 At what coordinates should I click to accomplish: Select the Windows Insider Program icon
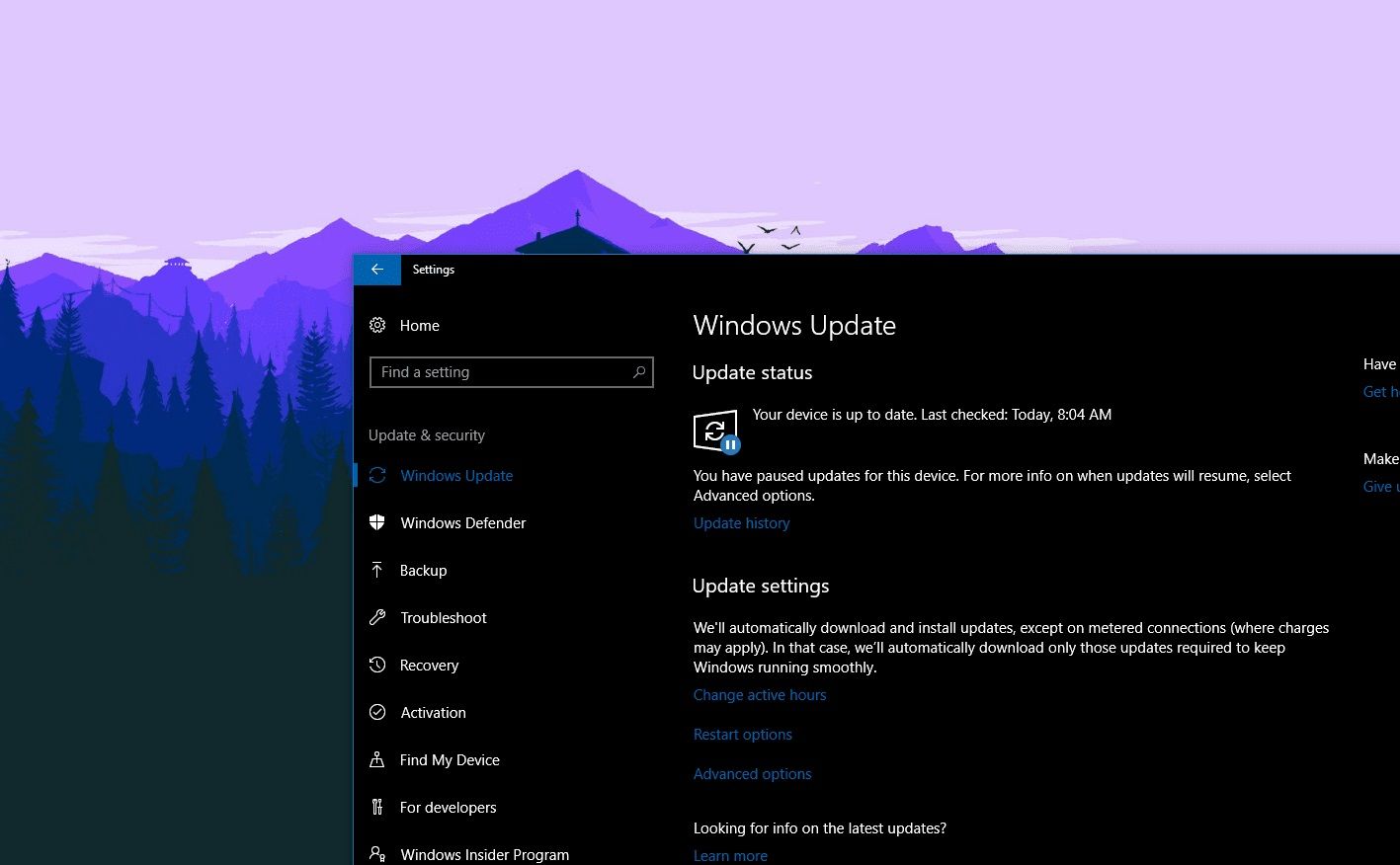[x=377, y=853]
